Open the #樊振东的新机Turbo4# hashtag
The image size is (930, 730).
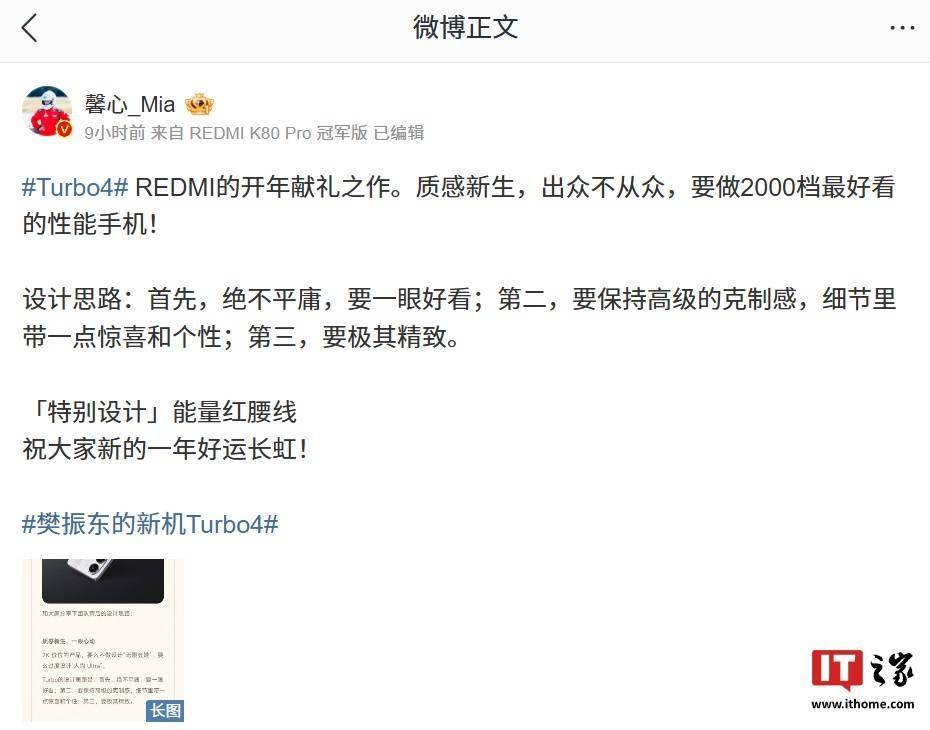(x=150, y=524)
